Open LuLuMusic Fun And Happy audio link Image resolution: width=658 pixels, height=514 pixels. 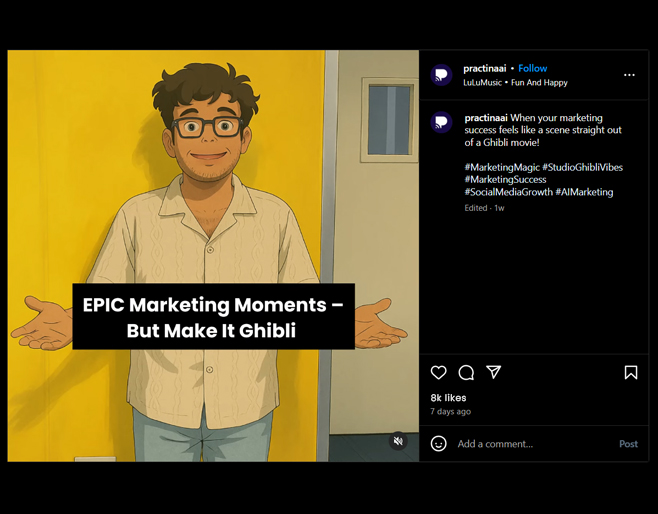[515, 83]
